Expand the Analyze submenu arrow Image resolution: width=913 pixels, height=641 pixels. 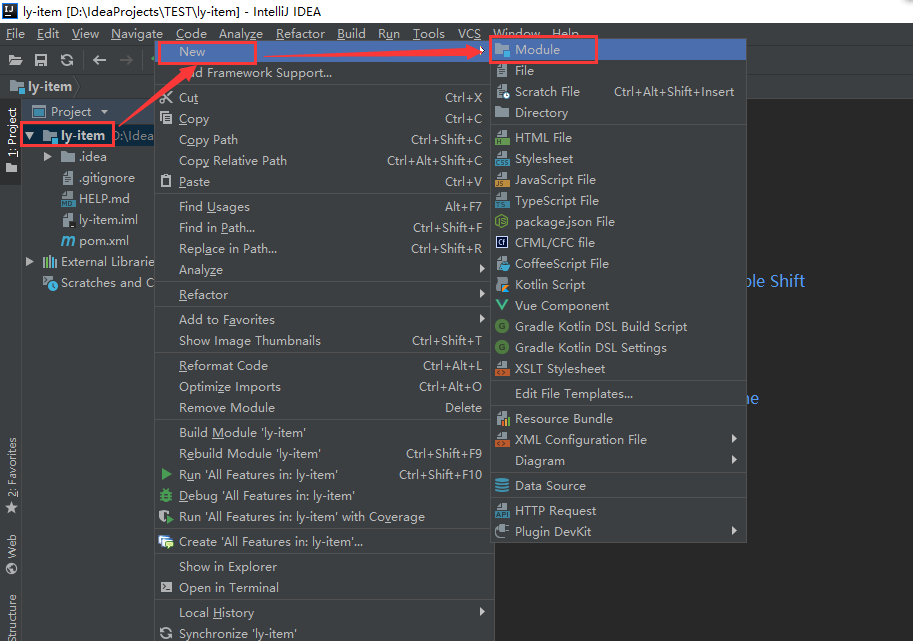click(x=482, y=269)
